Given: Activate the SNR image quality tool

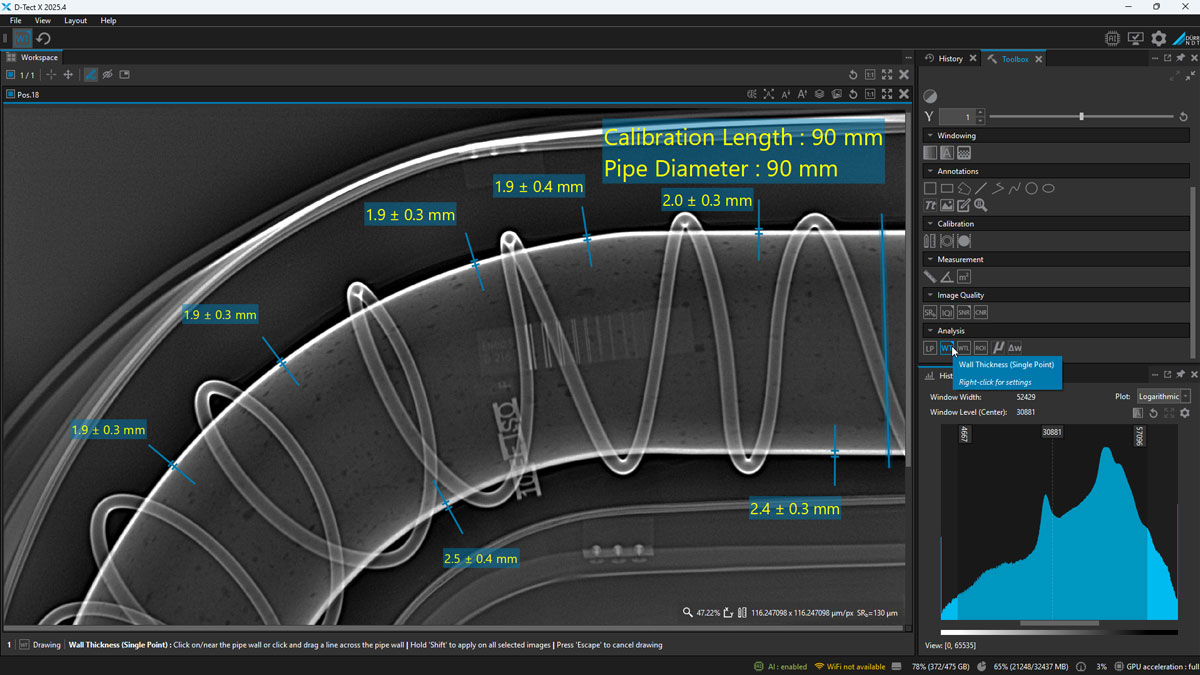Looking at the screenshot, I should (964, 311).
